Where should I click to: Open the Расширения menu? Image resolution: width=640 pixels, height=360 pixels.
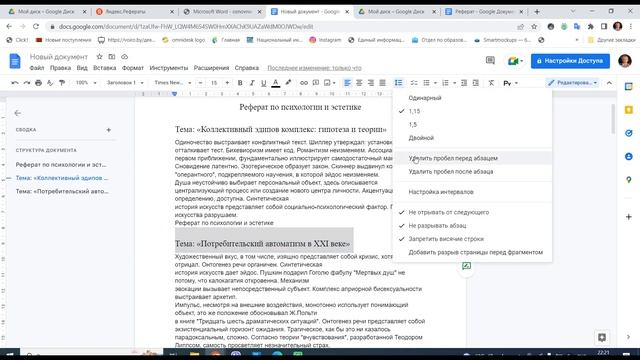pos(211,68)
